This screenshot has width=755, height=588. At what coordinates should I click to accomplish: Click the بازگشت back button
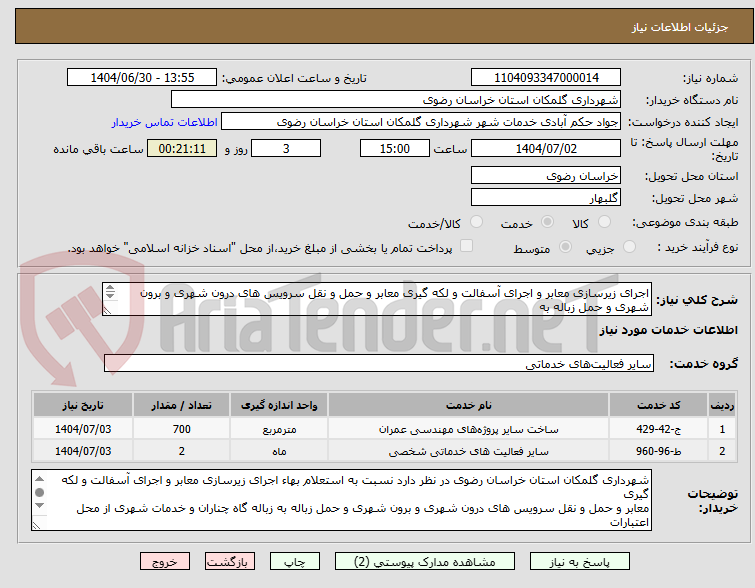click(230, 562)
